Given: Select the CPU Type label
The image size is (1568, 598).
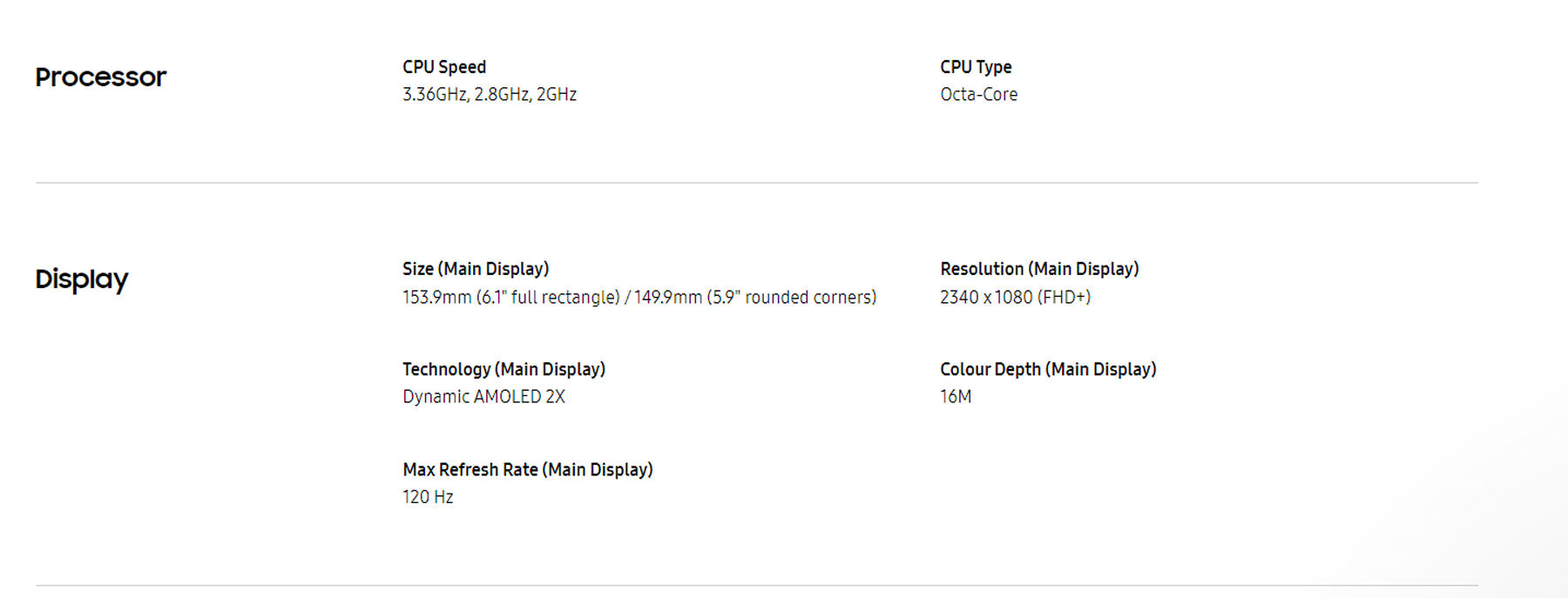Looking at the screenshot, I should point(976,67).
